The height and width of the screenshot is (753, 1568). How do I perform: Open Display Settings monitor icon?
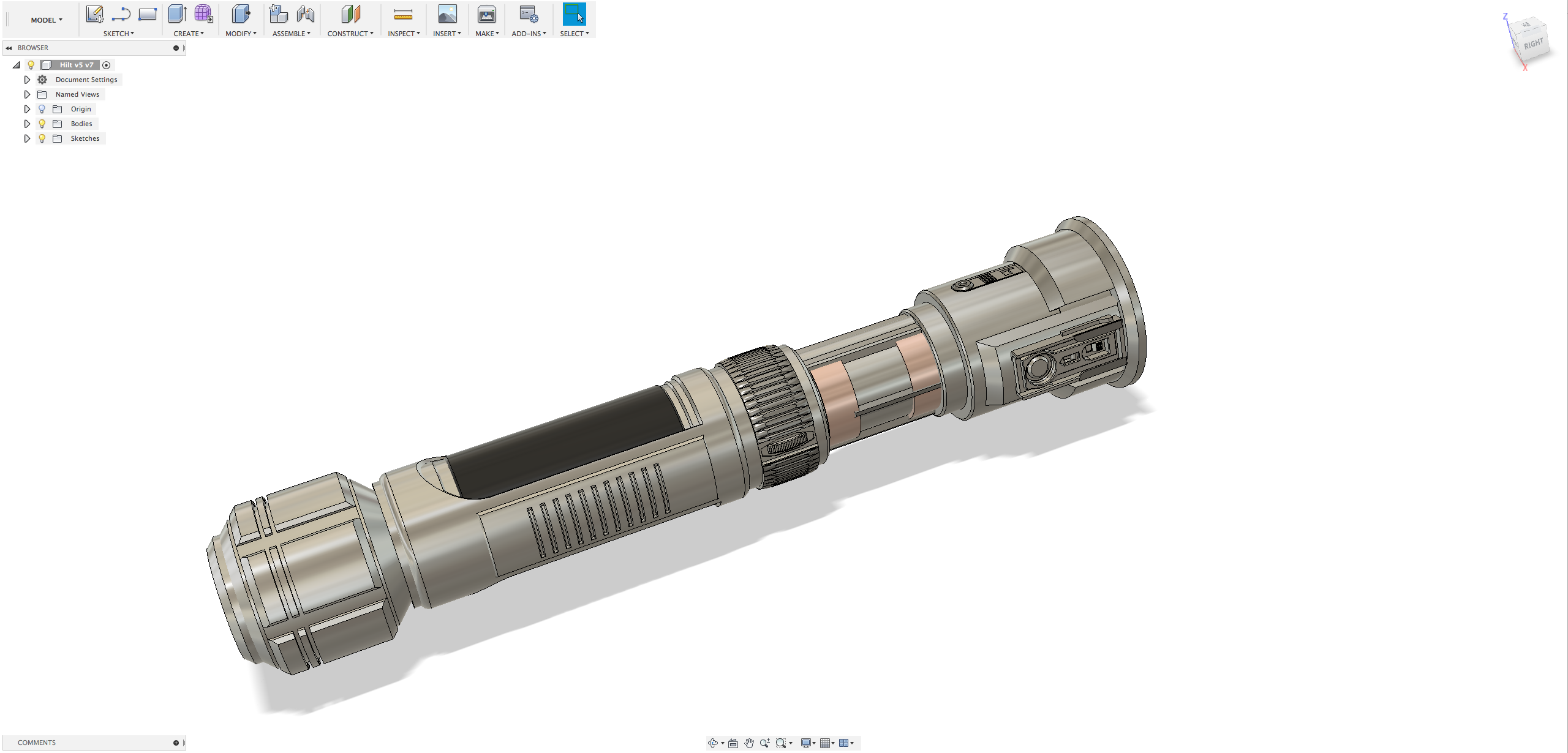806,743
